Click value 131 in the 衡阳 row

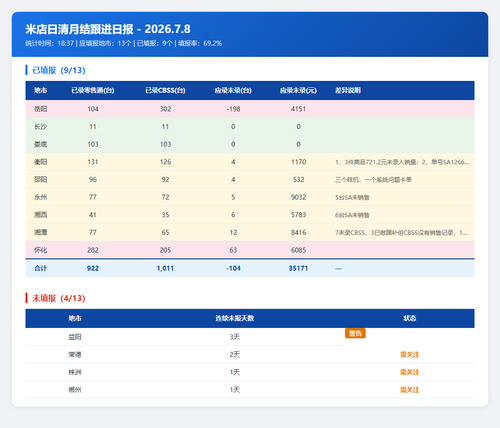pos(93,162)
